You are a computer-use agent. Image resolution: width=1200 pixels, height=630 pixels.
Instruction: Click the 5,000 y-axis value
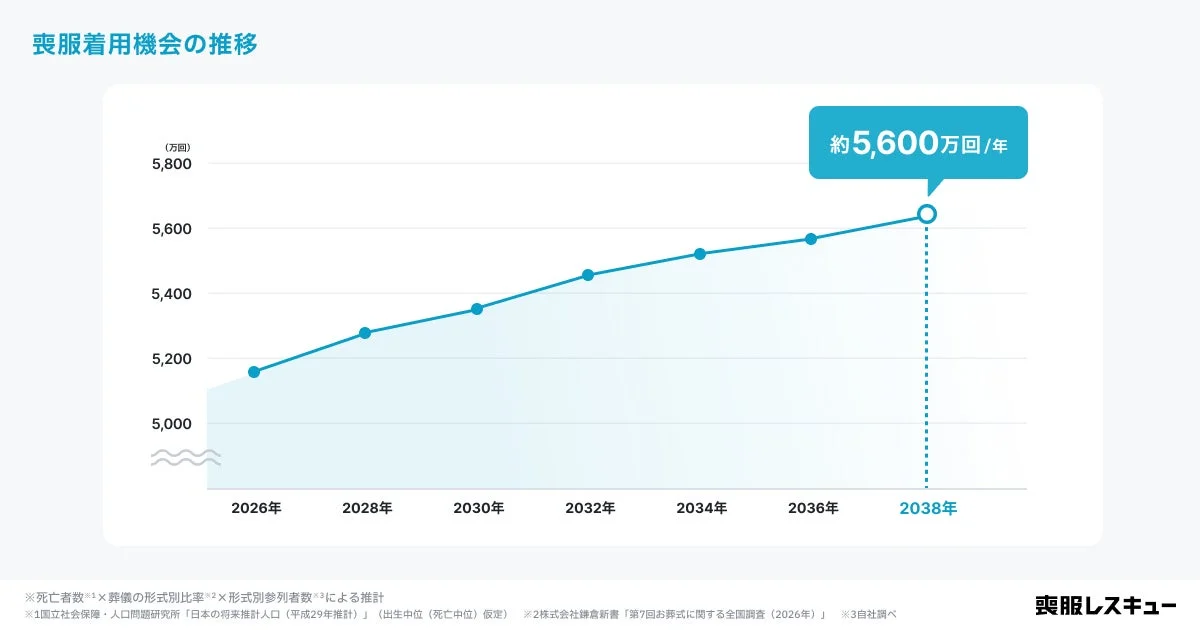[171, 424]
